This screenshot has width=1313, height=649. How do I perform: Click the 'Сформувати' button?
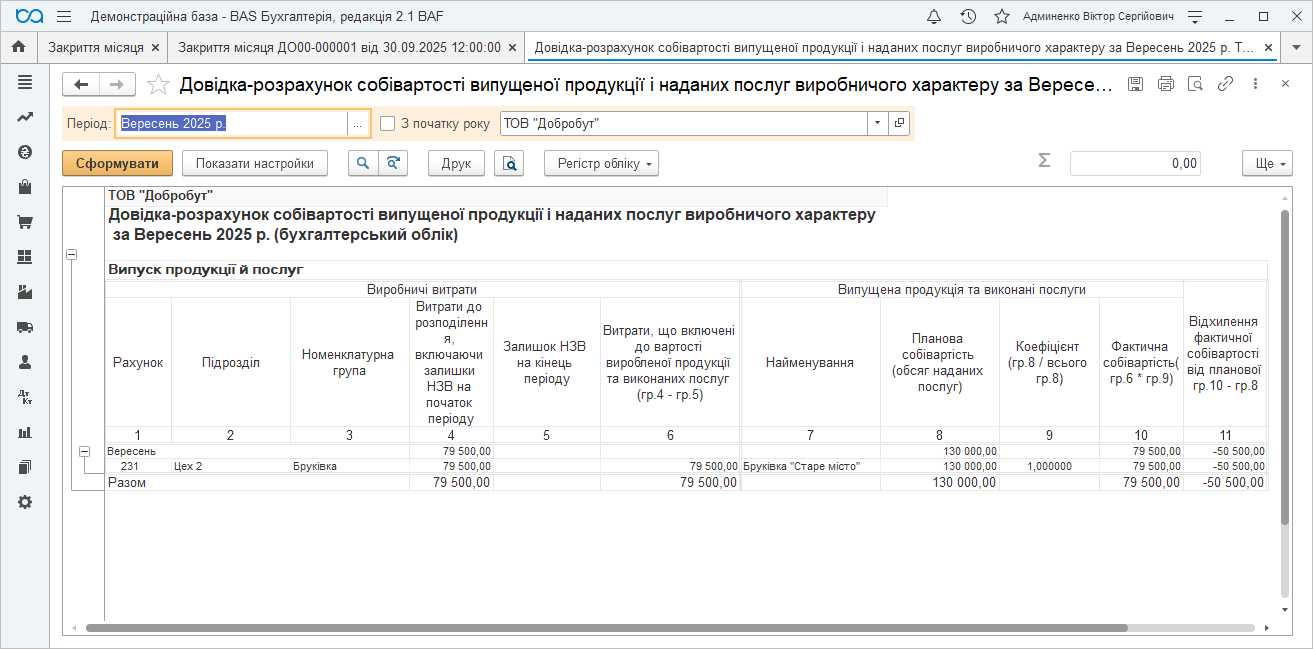(117, 163)
